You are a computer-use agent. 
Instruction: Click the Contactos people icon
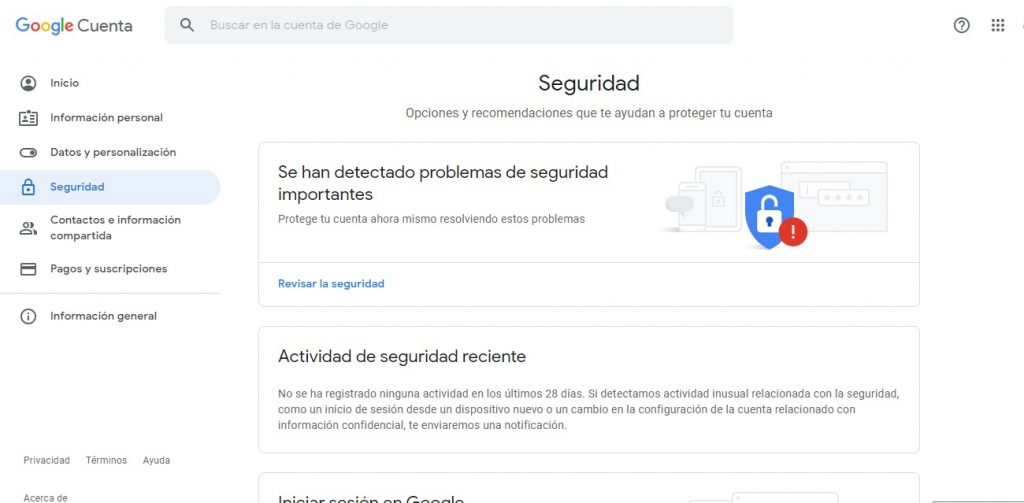point(28,228)
